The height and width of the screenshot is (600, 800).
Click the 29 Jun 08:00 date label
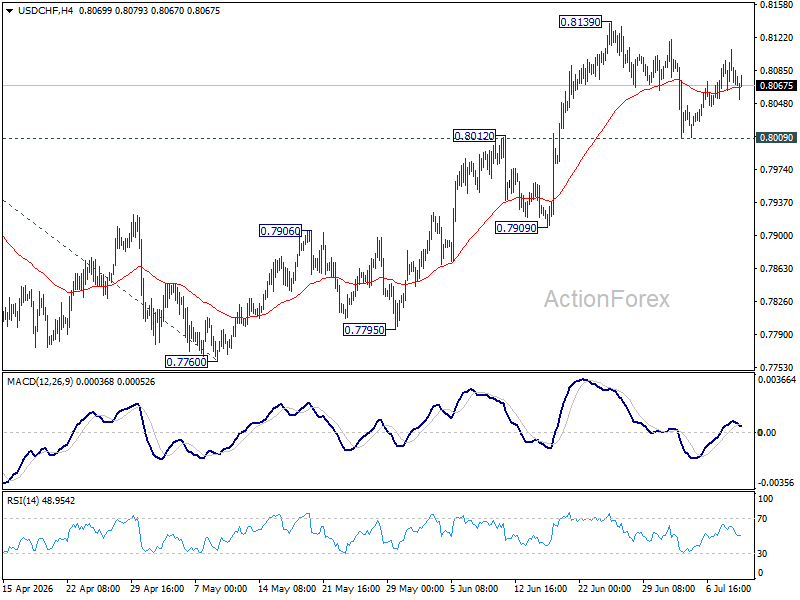(x=668, y=588)
